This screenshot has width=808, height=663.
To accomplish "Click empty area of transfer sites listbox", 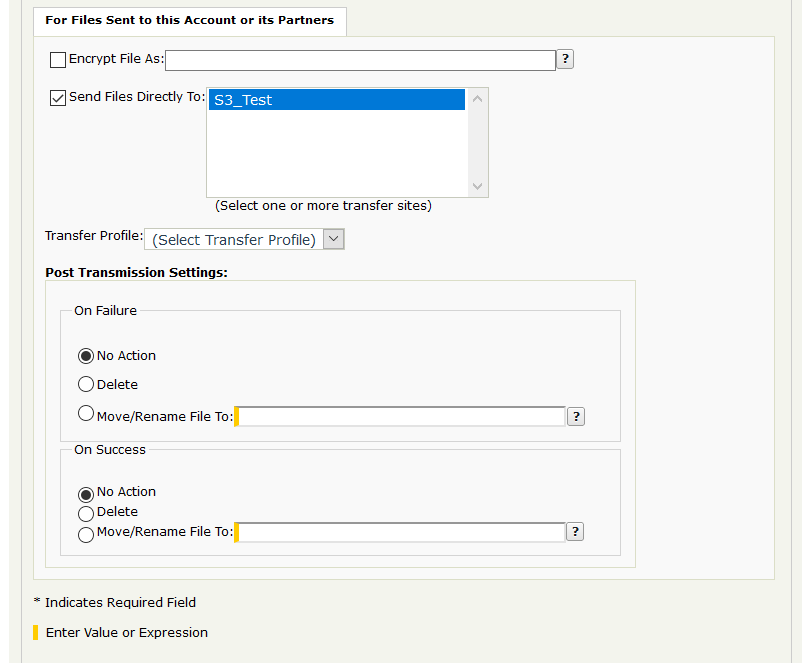I will [x=338, y=155].
